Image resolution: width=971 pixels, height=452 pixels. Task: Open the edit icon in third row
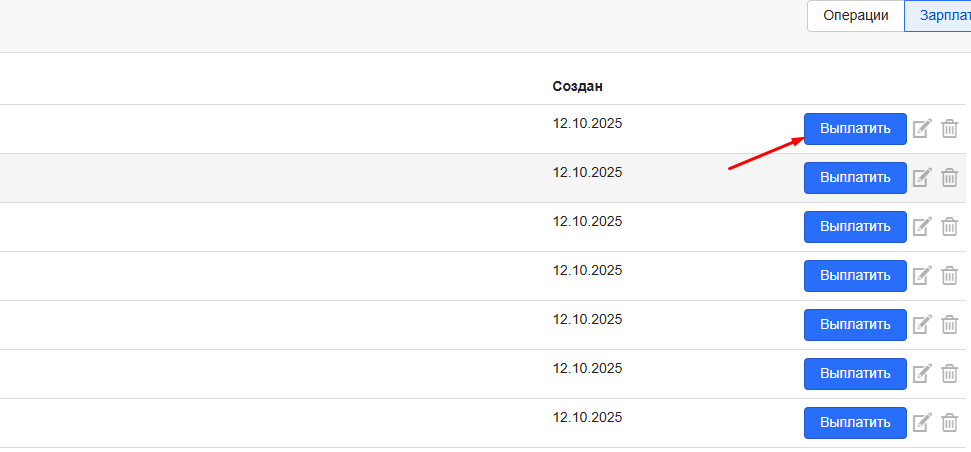(922, 227)
